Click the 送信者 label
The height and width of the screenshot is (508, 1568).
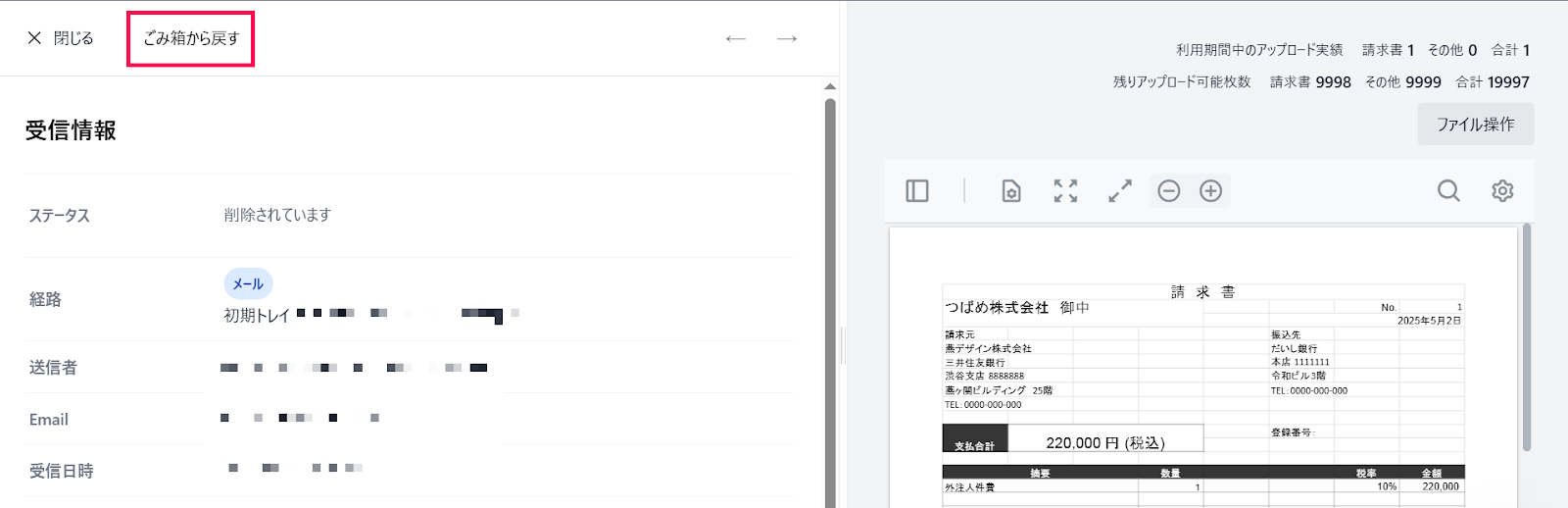click(x=53, y=368)
